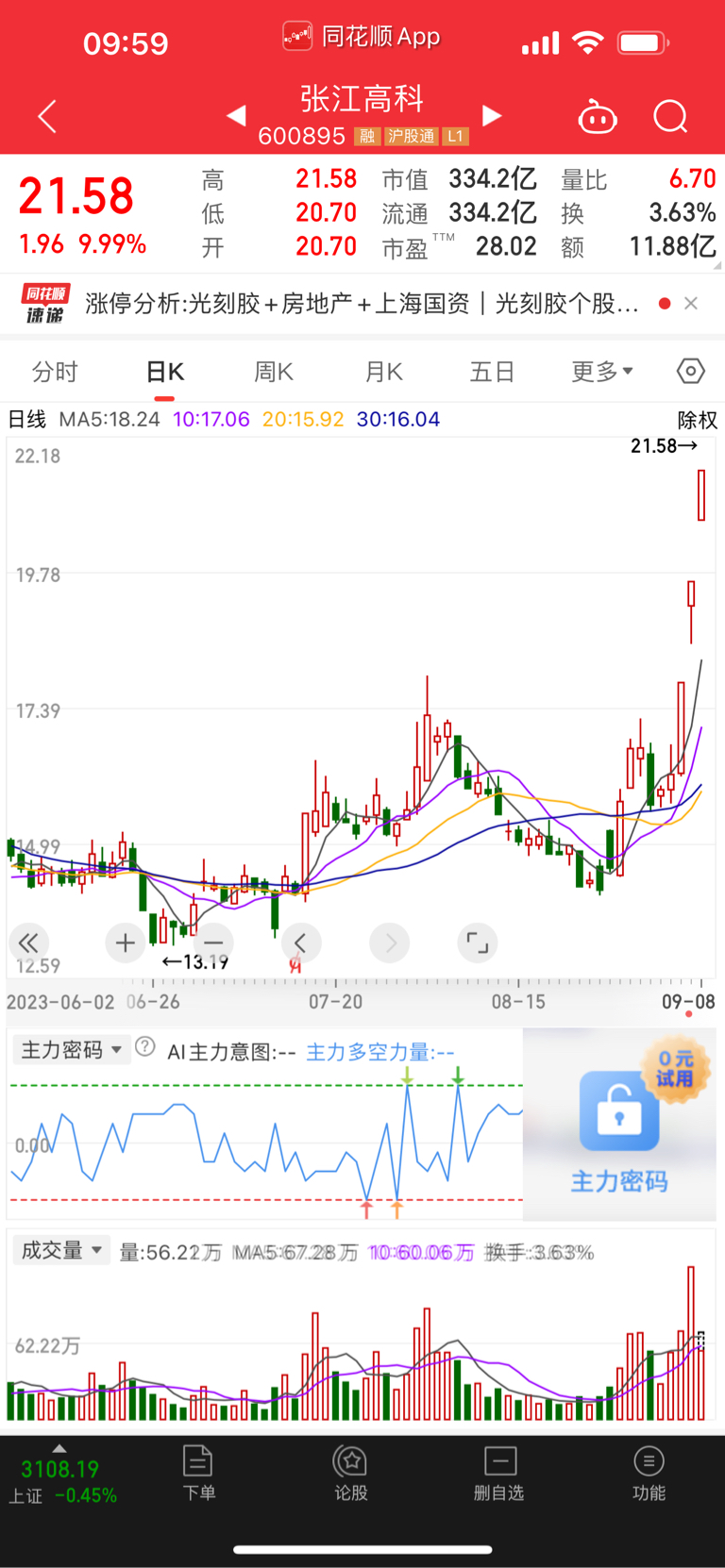Tap 删自选 remove from watchlist icon
Viewport: 725px width, 1568px height.
tap(499, 1473)
